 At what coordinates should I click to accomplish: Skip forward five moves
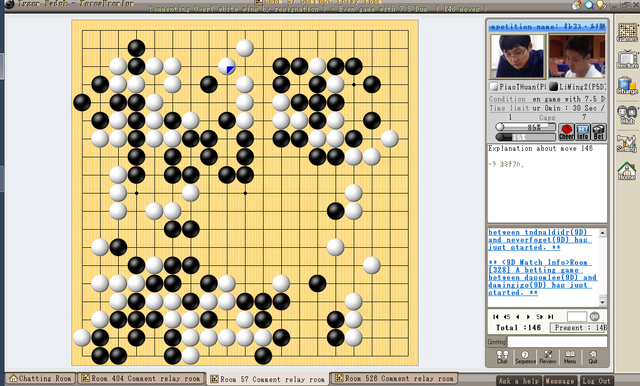539,317
